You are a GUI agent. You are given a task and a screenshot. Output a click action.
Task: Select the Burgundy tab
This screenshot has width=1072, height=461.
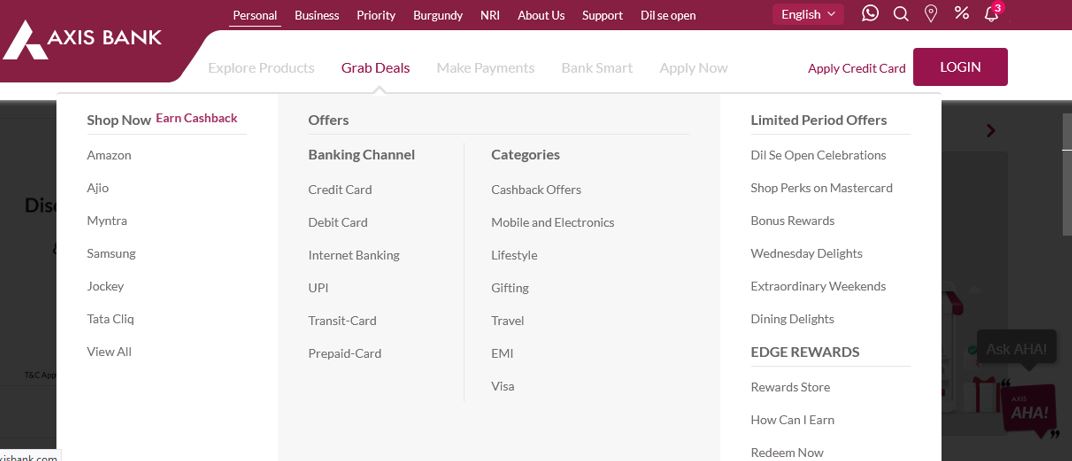[438, 15]
